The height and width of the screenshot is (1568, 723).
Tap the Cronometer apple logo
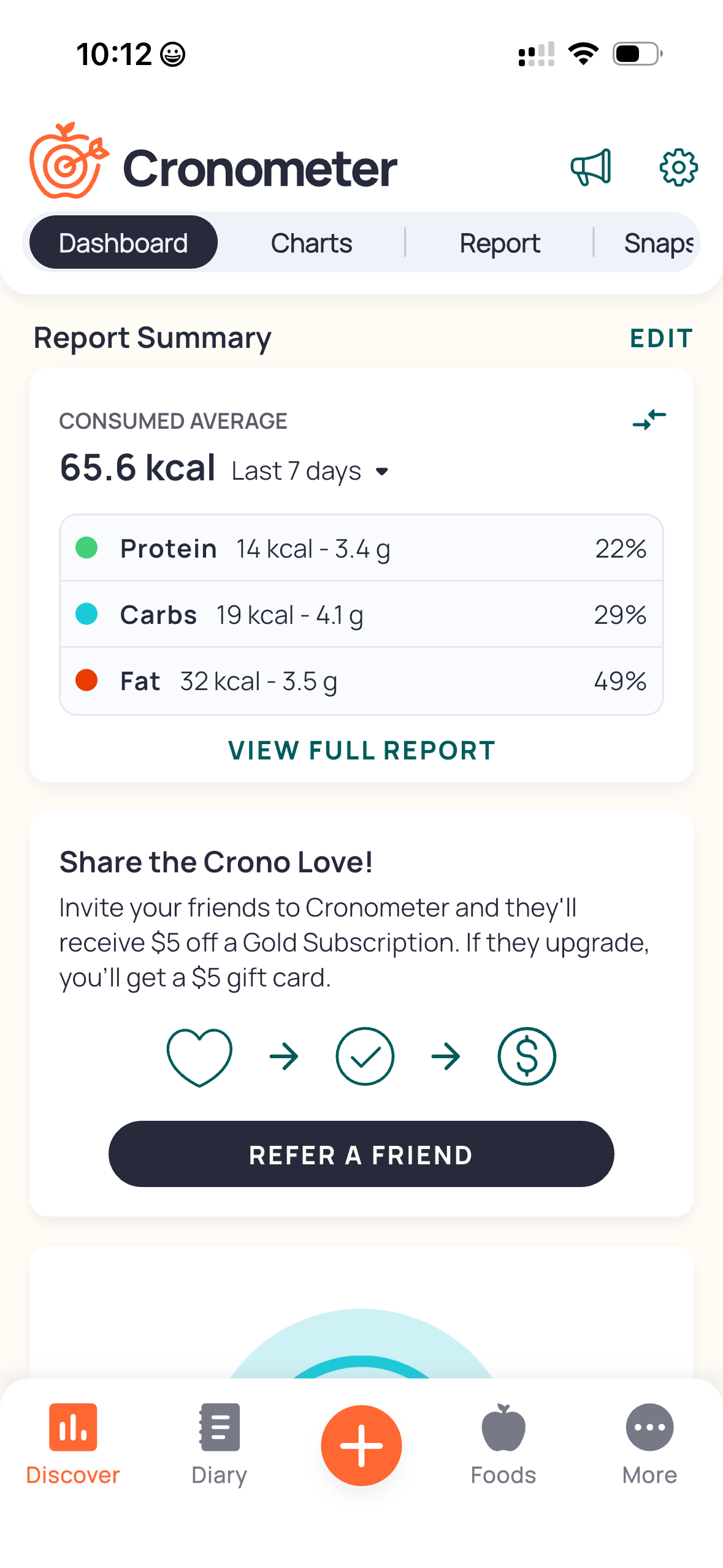(69, 161)
